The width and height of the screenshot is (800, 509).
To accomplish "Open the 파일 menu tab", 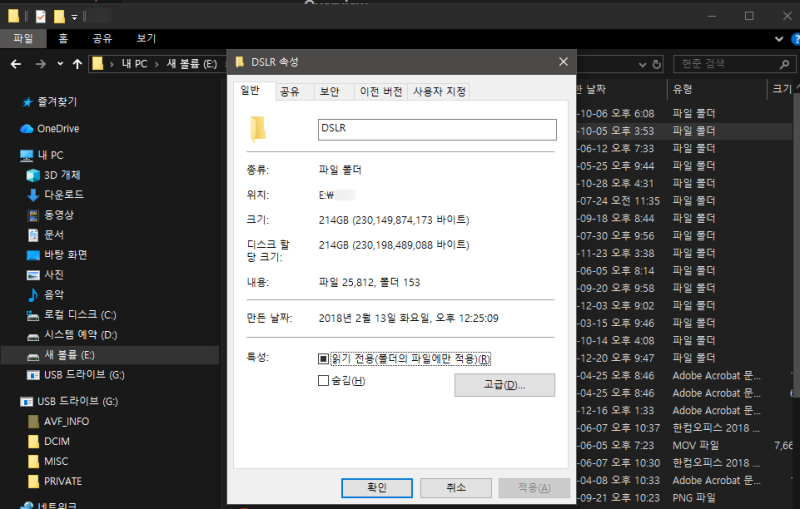I will [x=23, y=38].
